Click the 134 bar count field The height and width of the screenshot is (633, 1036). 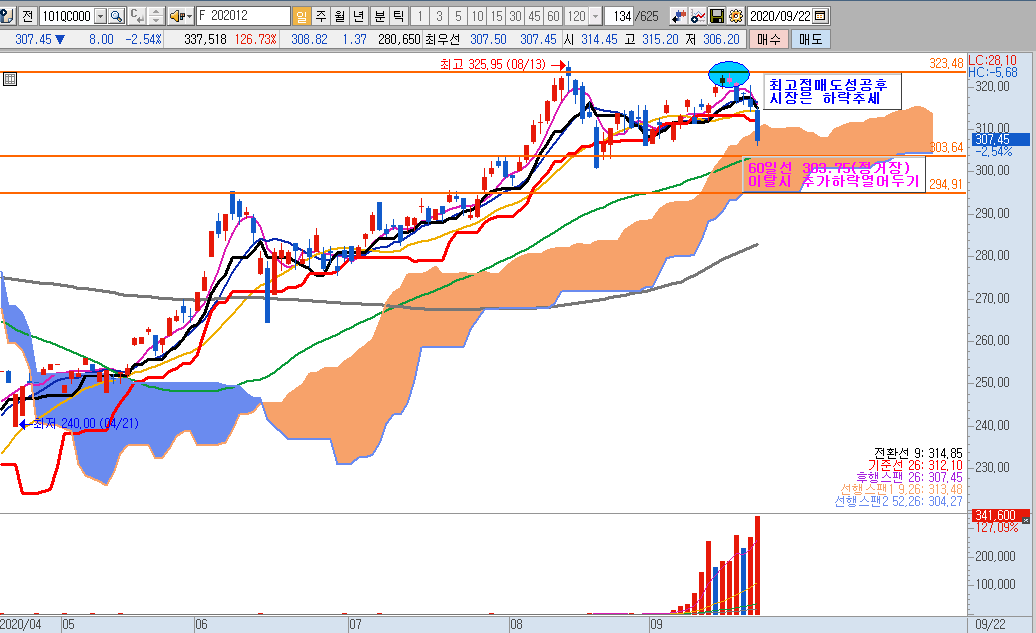pos(621,16)
